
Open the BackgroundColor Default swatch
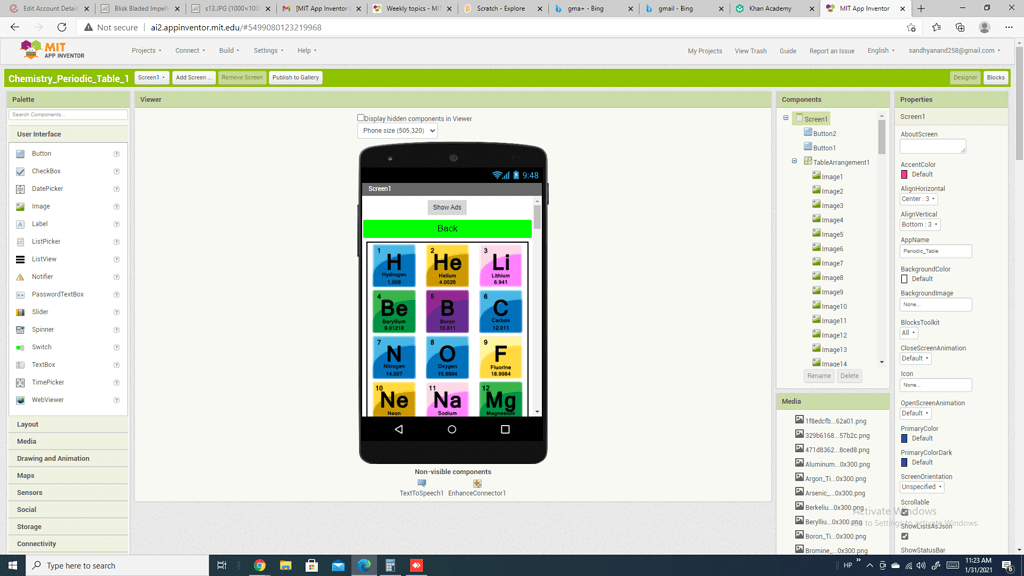pos(906,278)
